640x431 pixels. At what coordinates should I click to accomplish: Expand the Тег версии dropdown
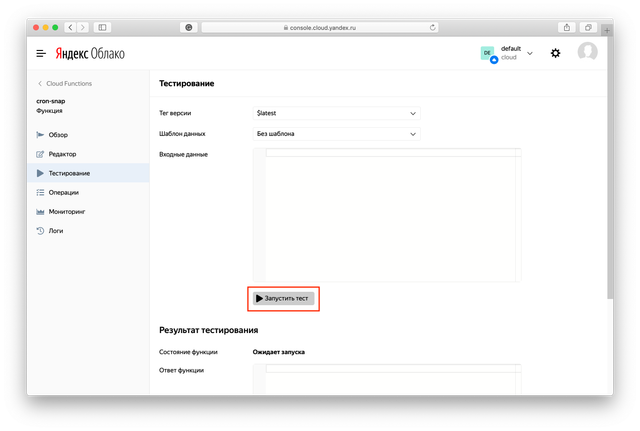click(337, 113)
